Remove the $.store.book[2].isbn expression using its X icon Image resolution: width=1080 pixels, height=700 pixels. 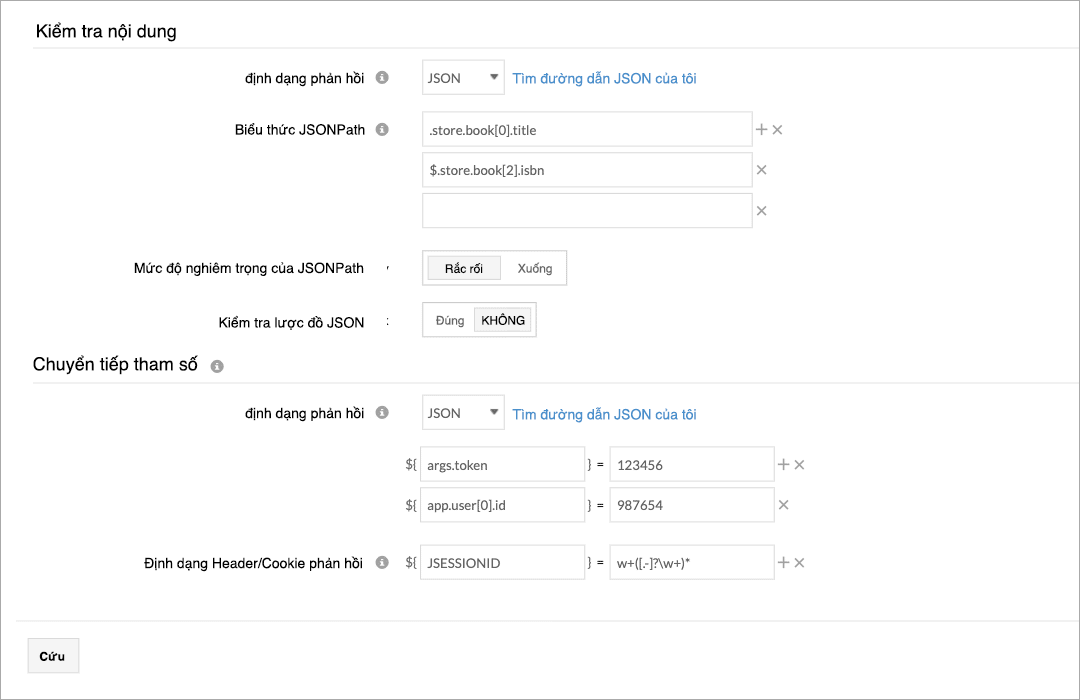click(764, 170)
